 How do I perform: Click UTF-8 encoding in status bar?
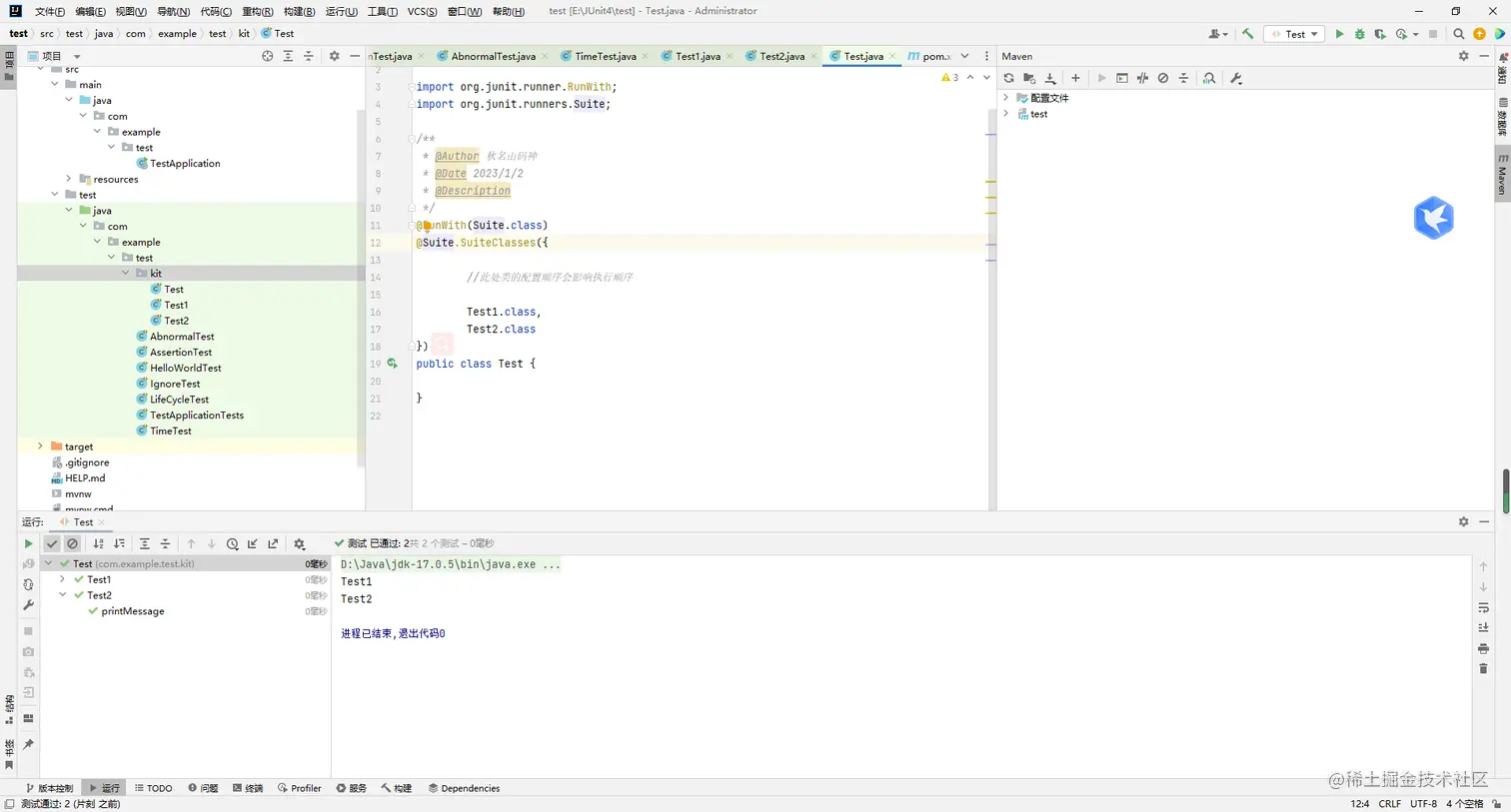[1423, 803]
